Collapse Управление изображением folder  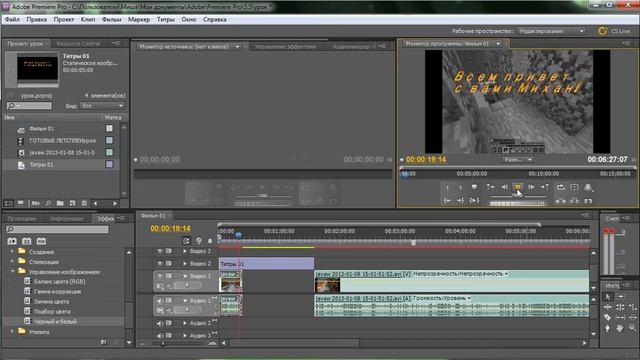(12, 271)
